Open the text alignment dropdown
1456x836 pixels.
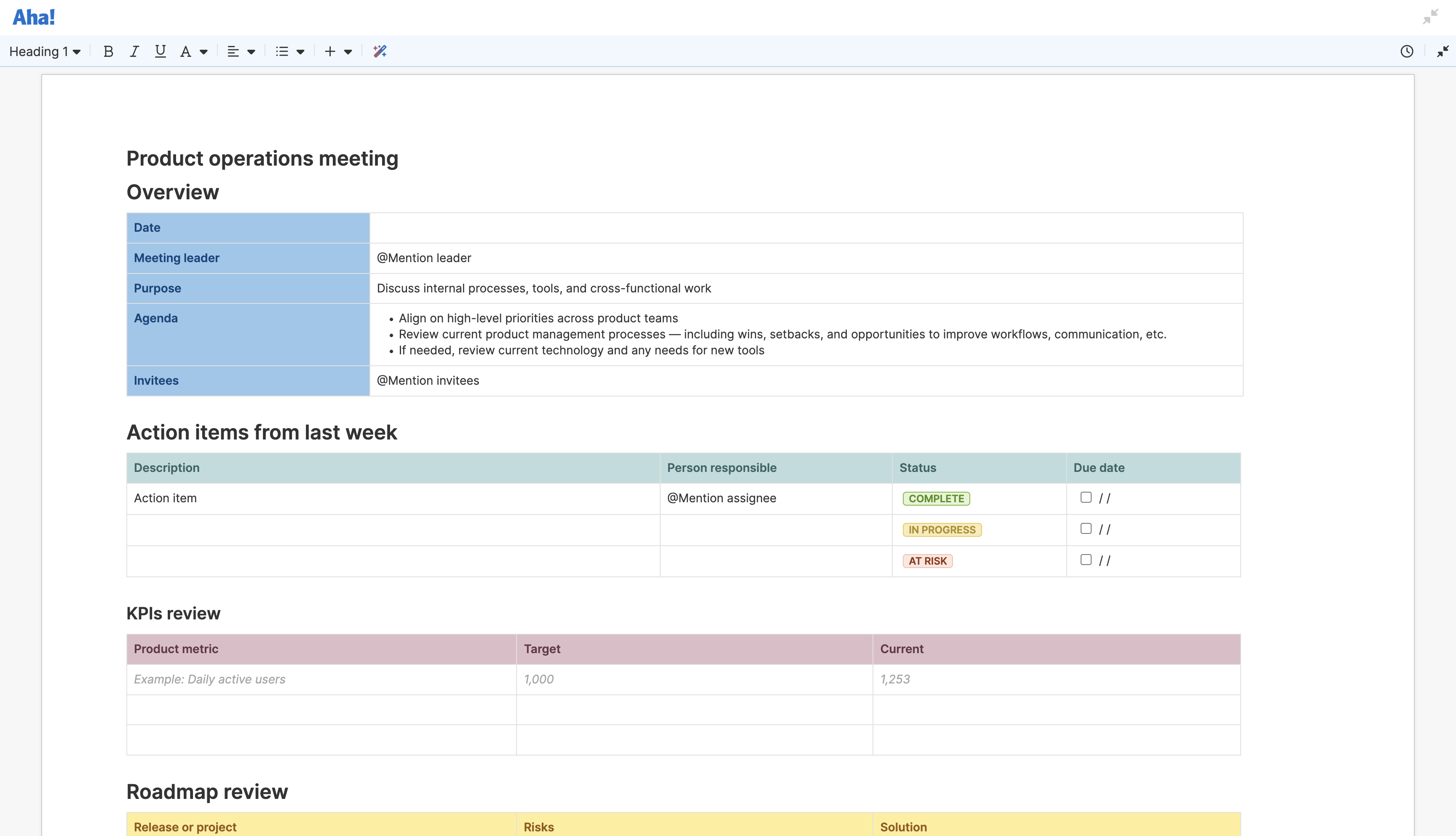pyautogui.click(x=241, y=51)
